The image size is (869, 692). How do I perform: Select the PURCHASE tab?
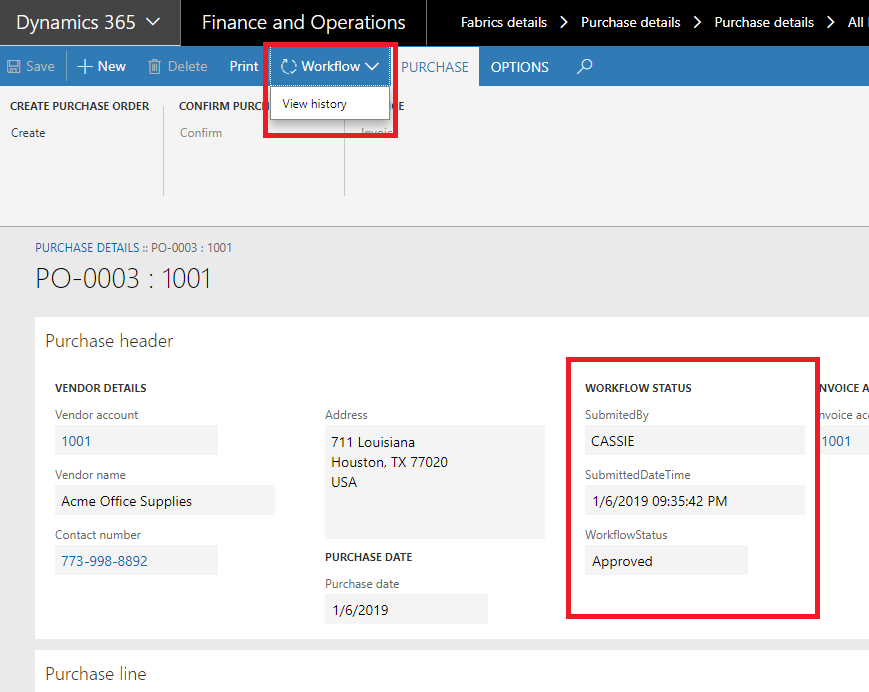point(435,66)
